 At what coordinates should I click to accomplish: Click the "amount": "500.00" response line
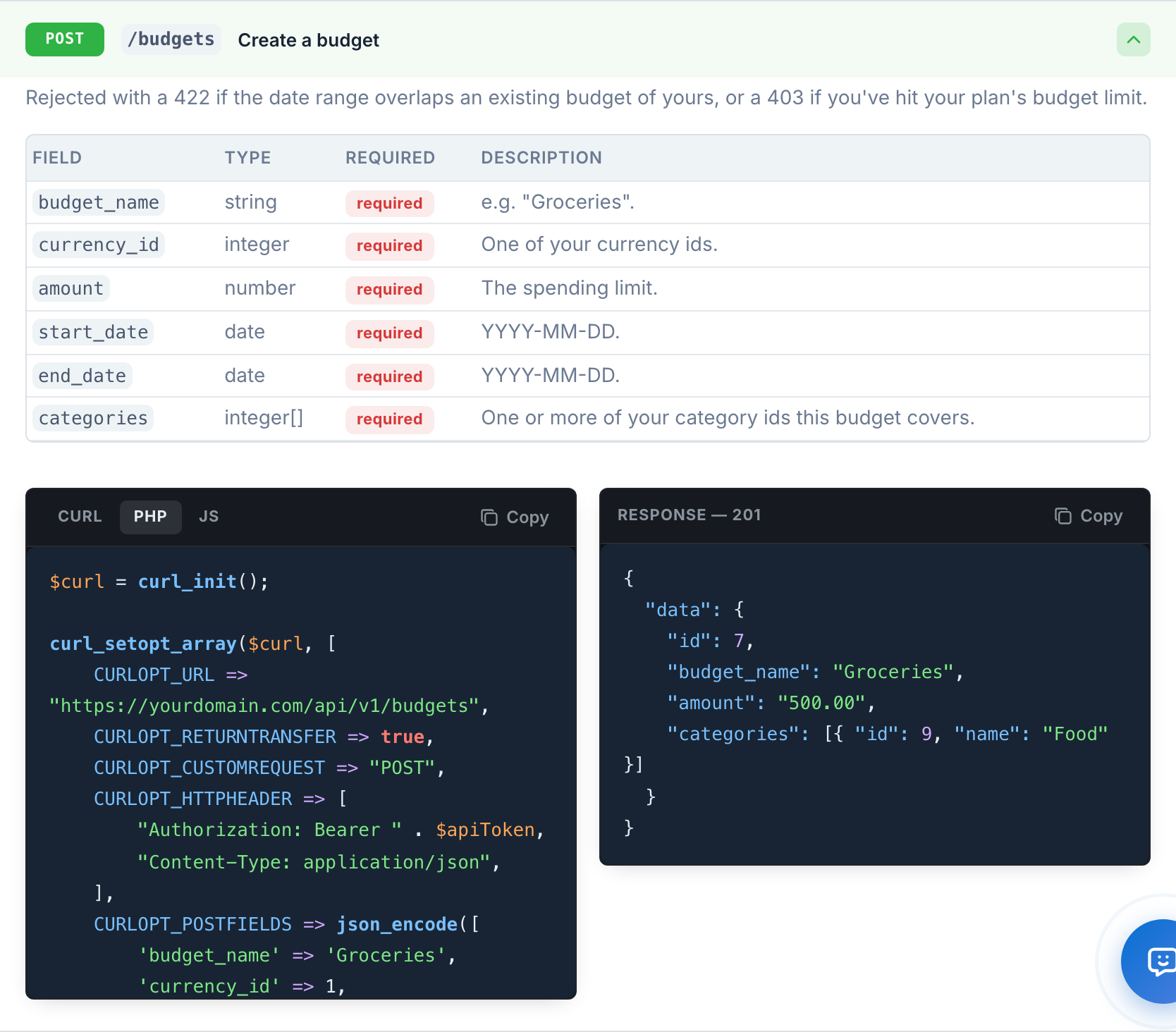coord(771,703)
